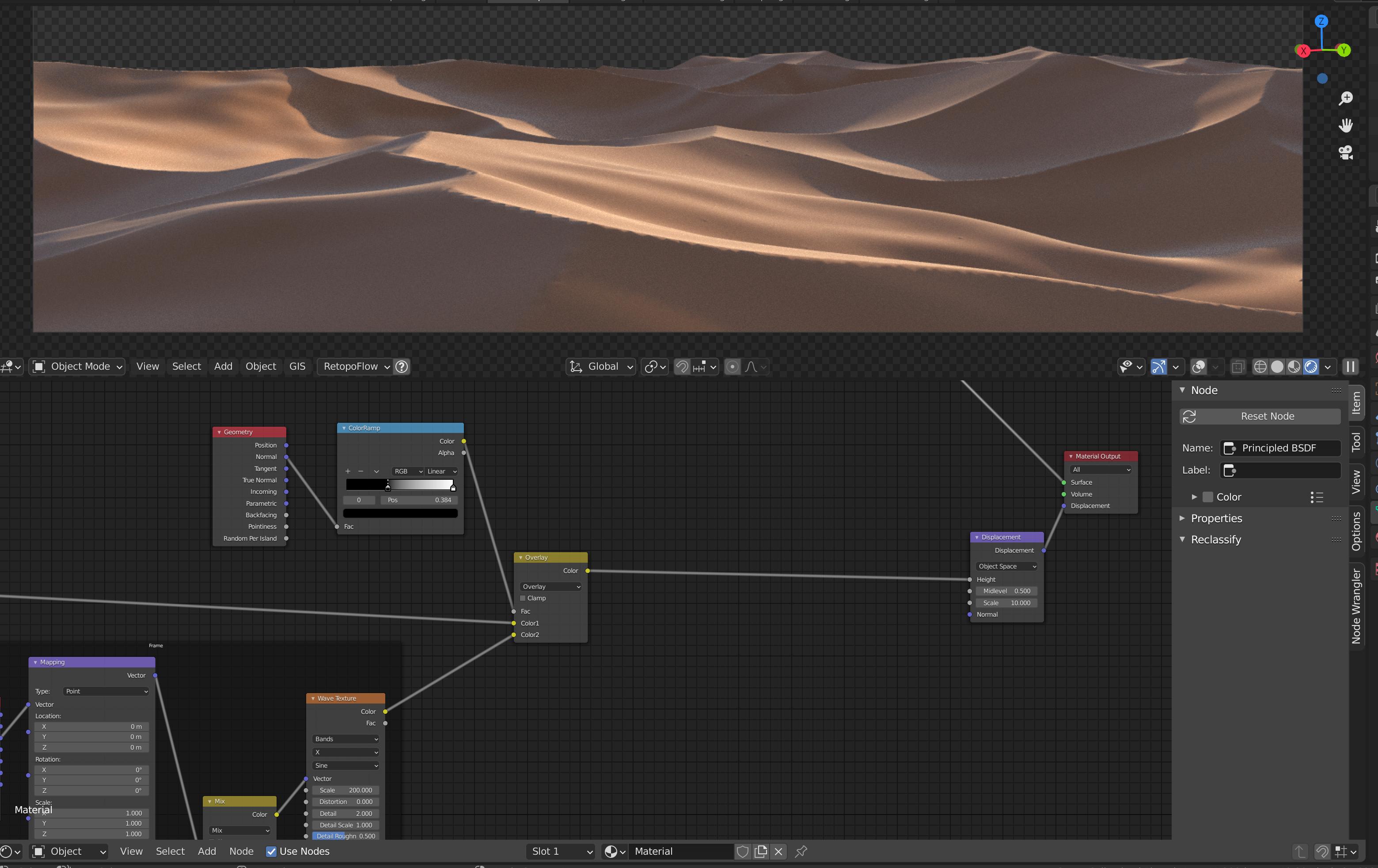The width and height of the screenshot is (1378, 868).
Task: Click the zoom magnifier viewport gizmo
Action: coord(1345,99)
